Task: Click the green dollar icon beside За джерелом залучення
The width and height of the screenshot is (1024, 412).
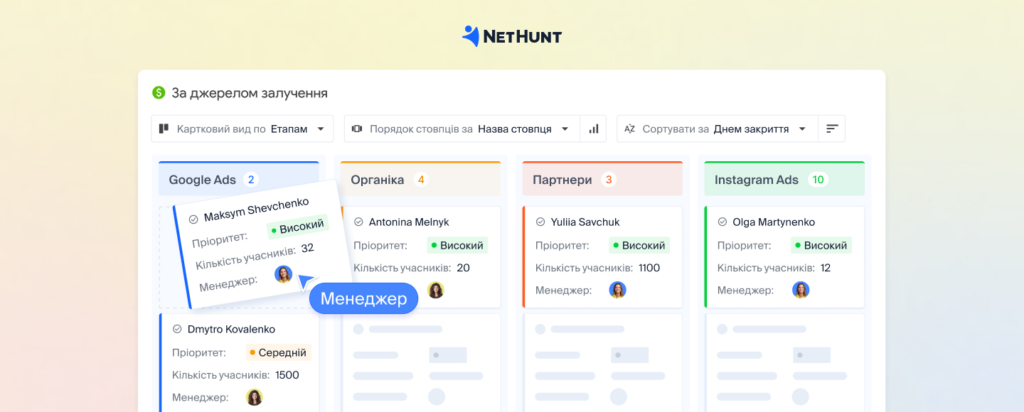Action: 159,93
